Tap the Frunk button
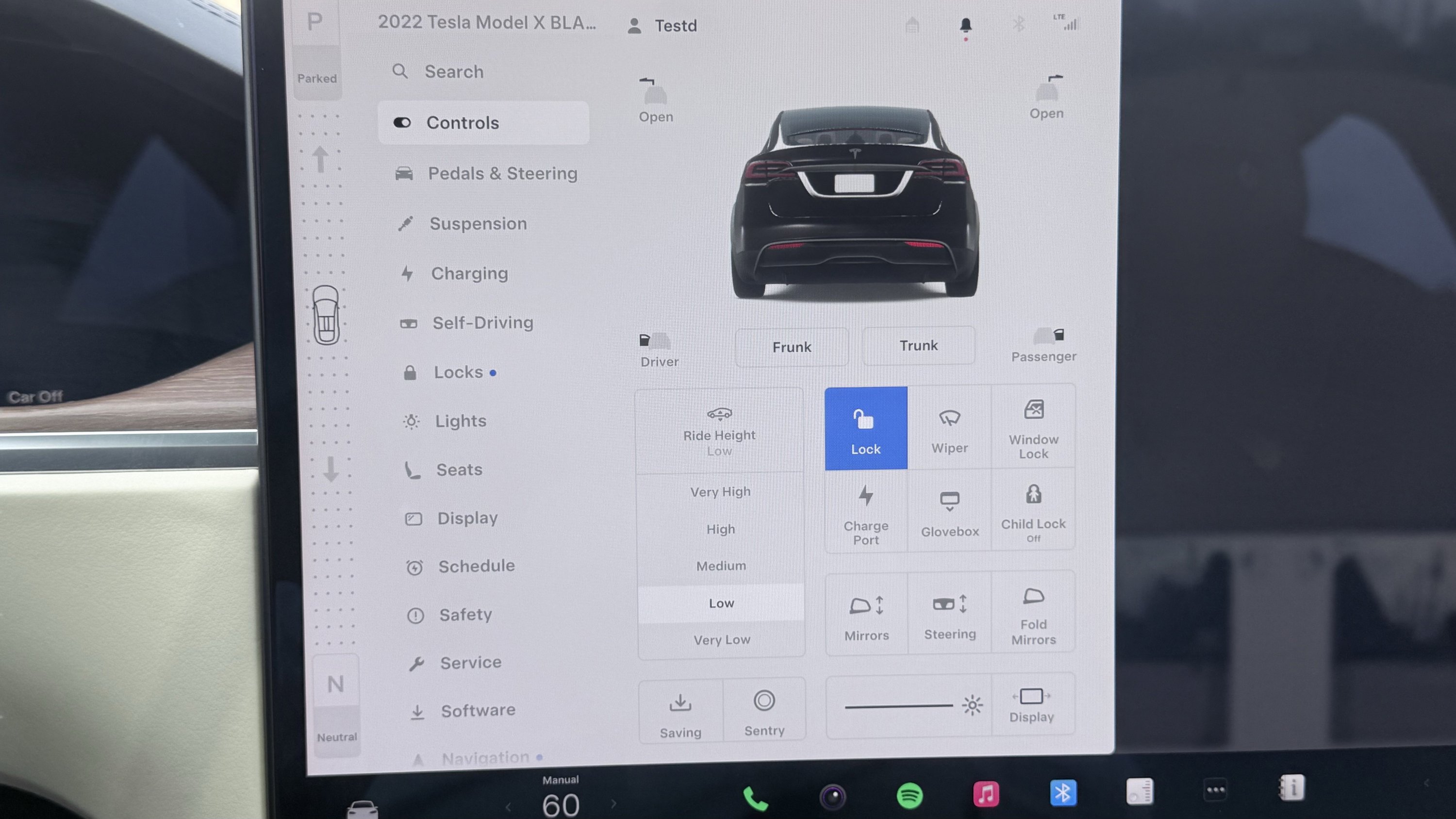This screenshot has height=819, width=1456. (791, 347)
